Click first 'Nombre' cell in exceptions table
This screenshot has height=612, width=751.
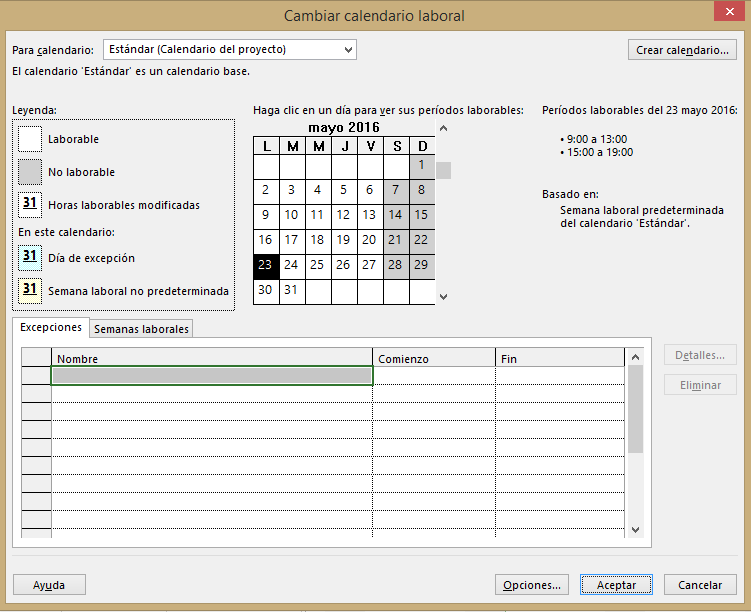coord(212,376)
